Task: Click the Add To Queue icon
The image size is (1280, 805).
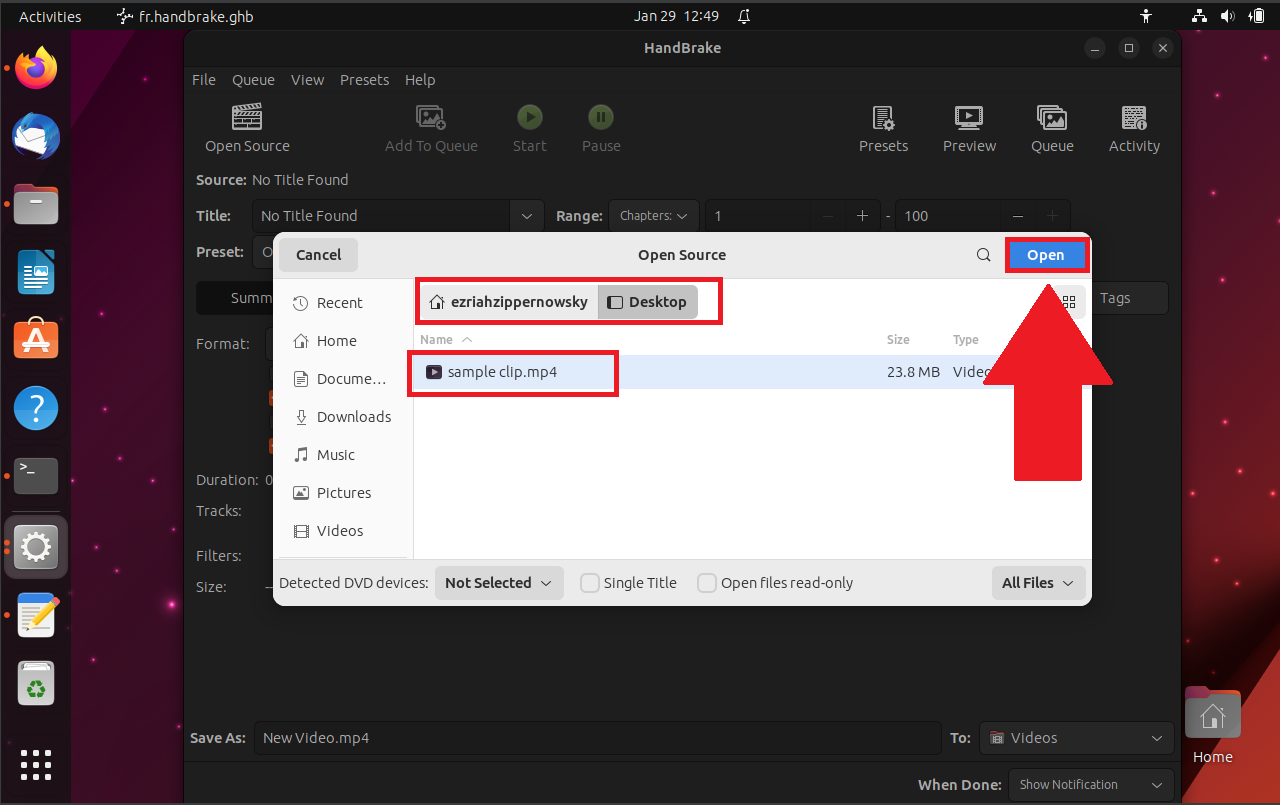Action: tap(431, 128)
